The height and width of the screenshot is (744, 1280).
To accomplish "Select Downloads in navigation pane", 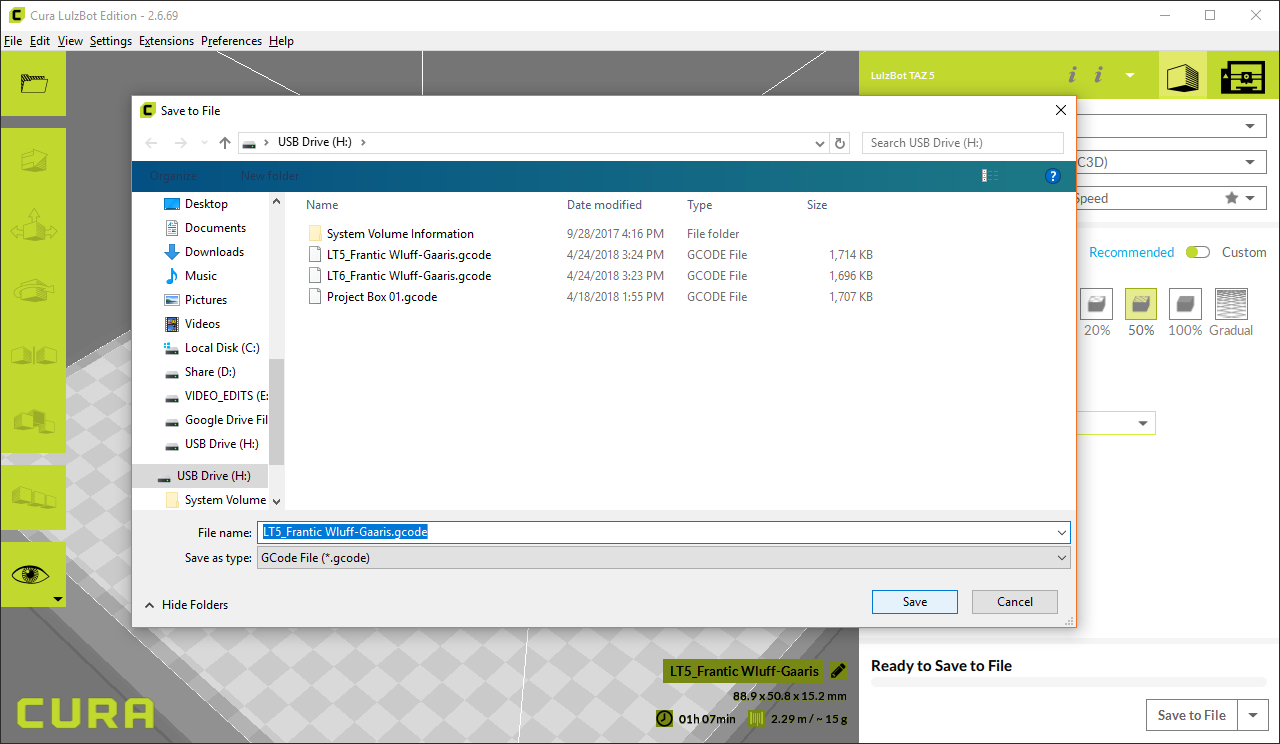I will click(x=214, y=252).
